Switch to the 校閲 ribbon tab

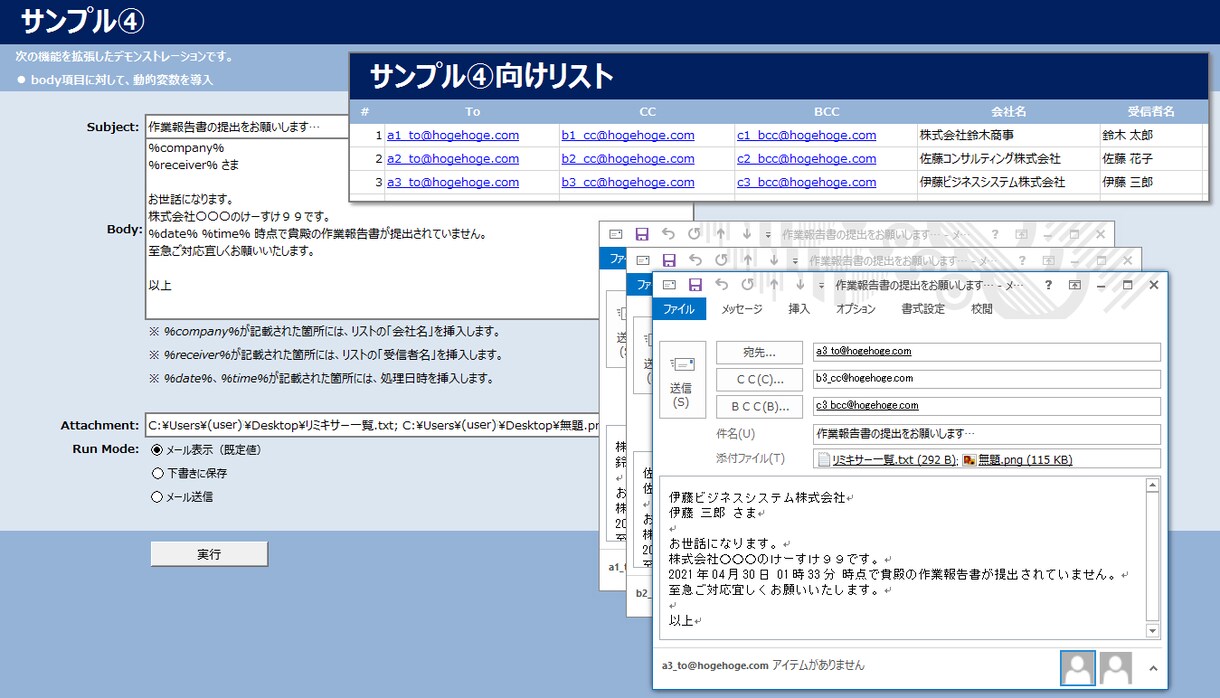(x=982, y=309)
